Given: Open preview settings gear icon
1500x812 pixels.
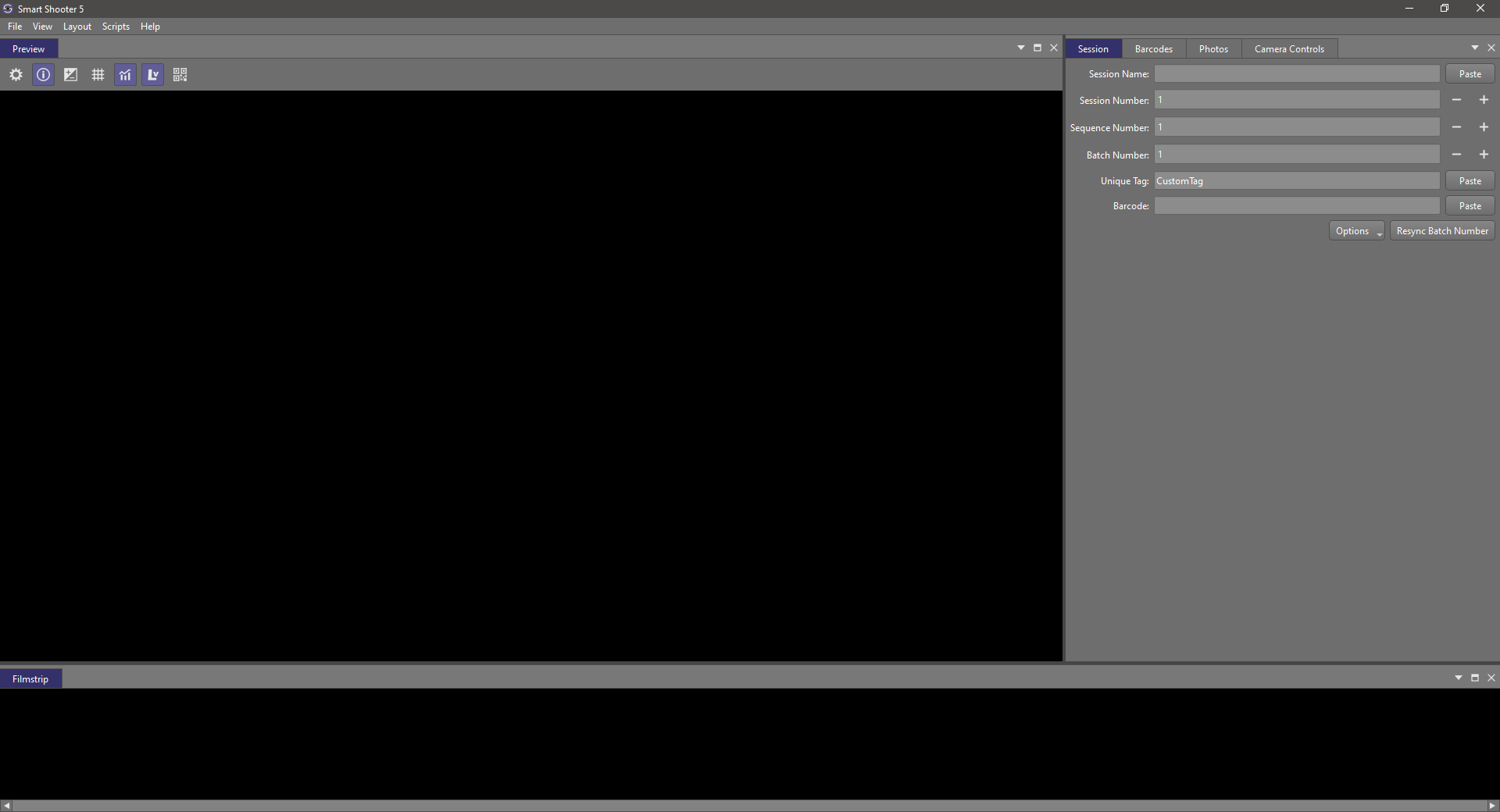Looking at the screenshot, I should pos(16,75).
